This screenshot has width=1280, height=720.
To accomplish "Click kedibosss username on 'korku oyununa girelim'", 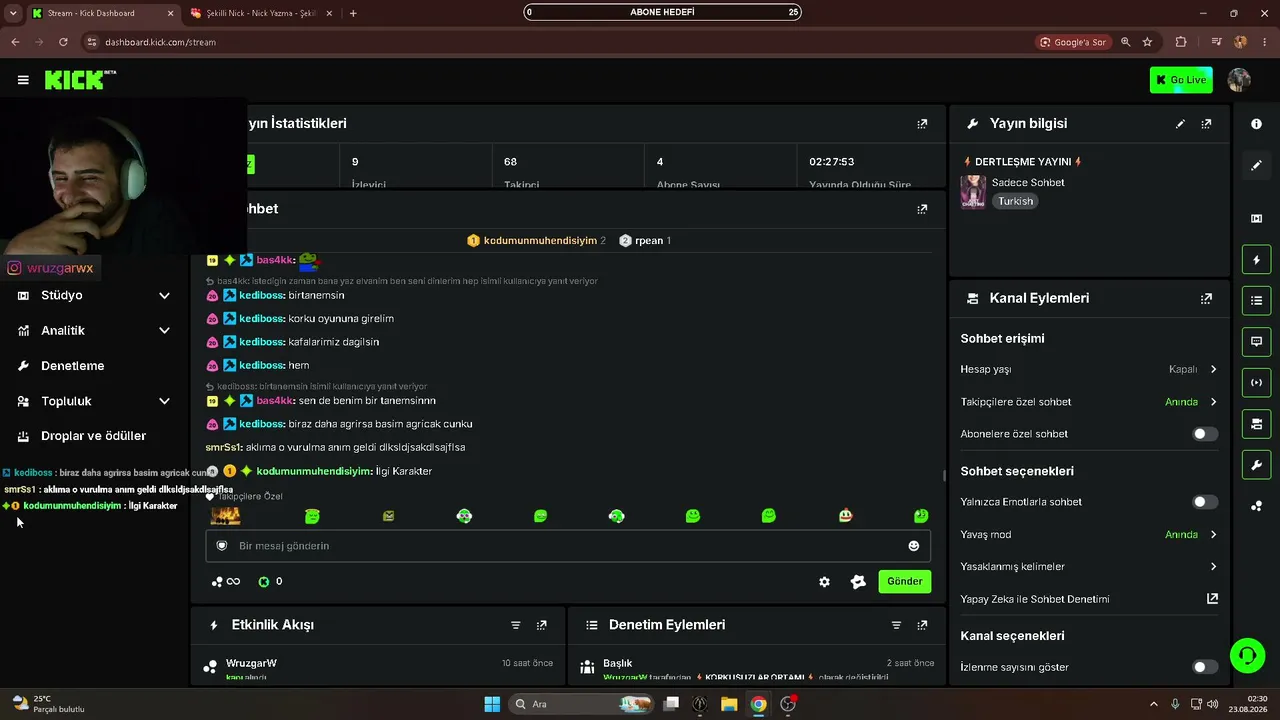I will 262,319.
